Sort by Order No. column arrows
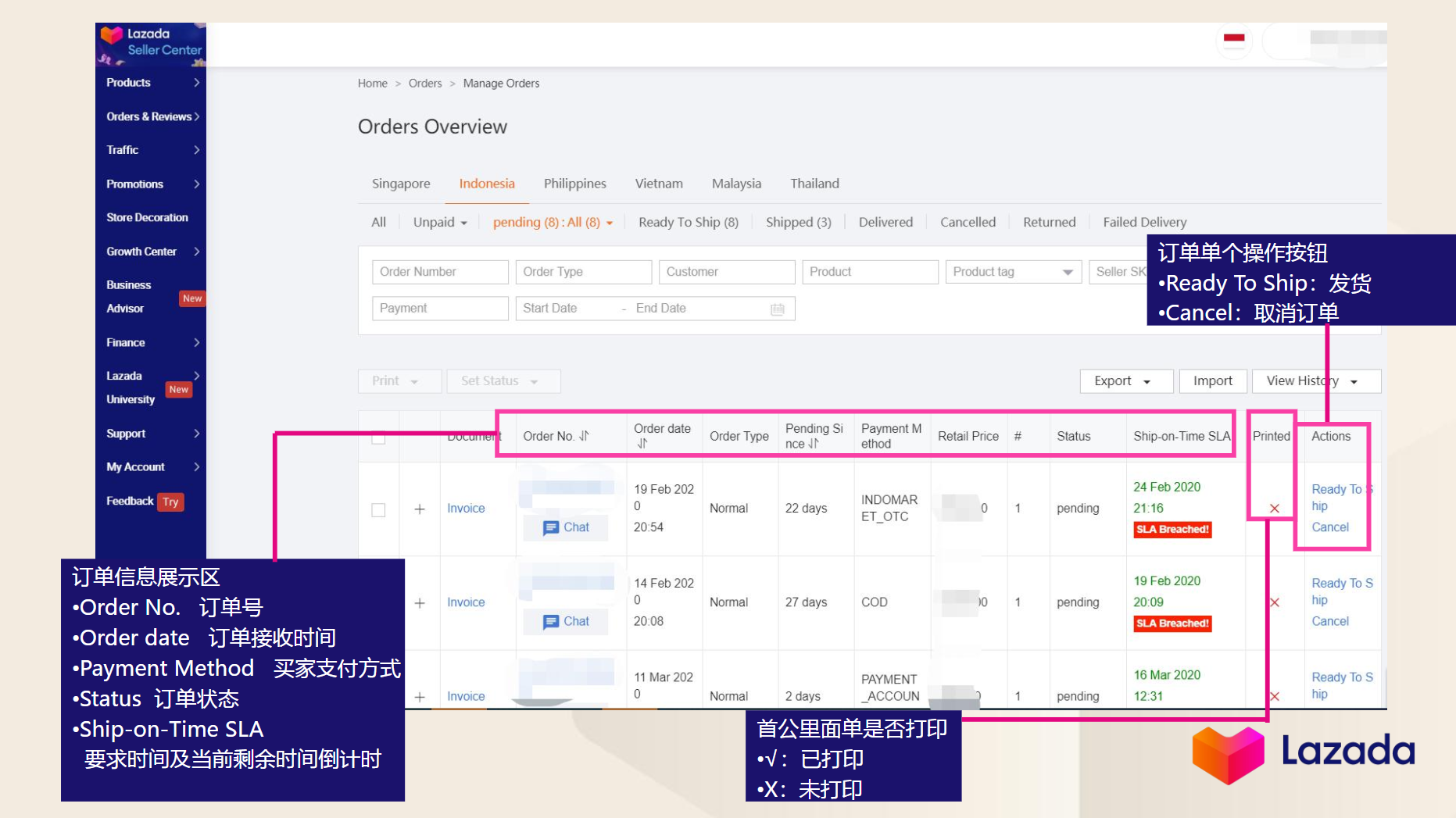 click(x=584, y=436)
